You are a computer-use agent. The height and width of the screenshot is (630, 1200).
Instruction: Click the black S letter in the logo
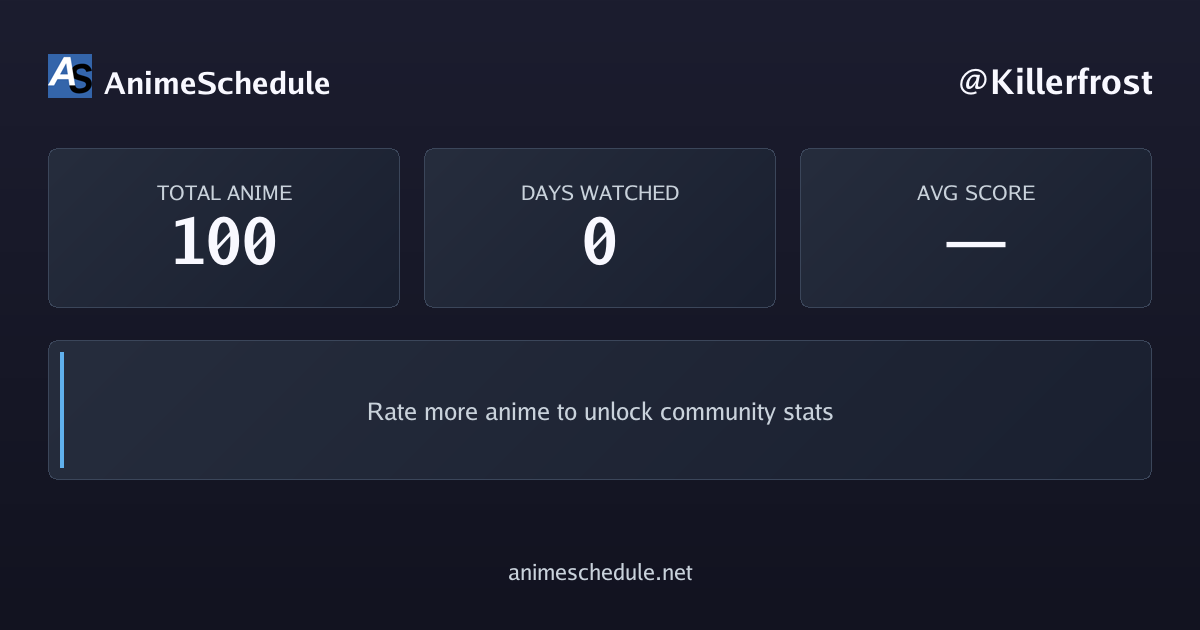pyautogui.click(x=81, y=79)
